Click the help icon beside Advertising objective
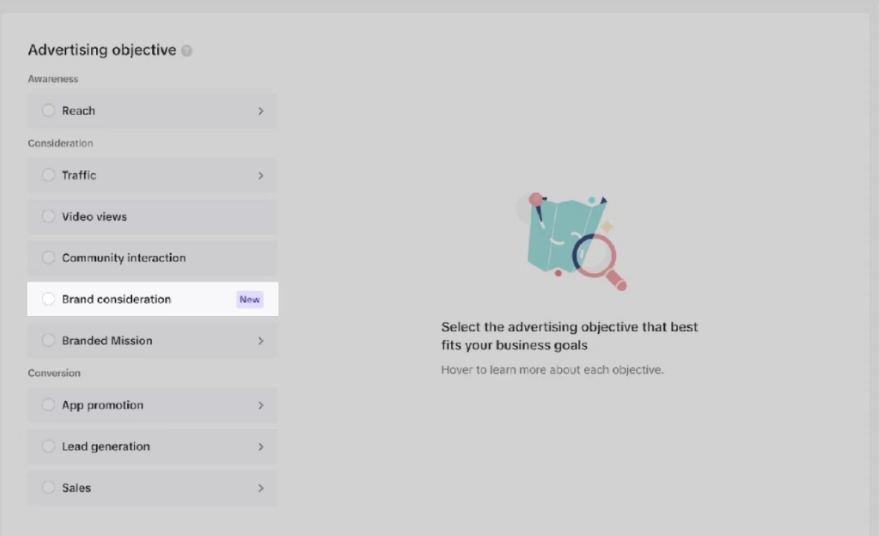 point(187,51)
